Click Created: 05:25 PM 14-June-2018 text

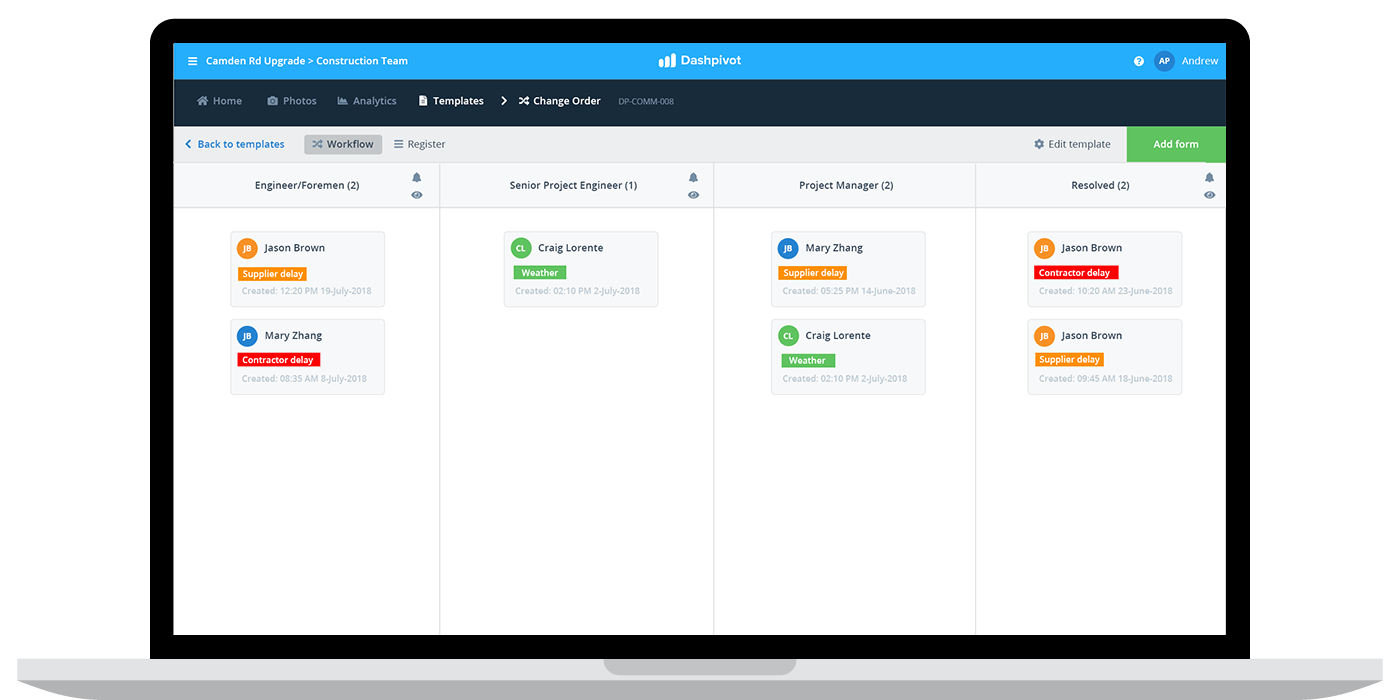coord(849,291)
